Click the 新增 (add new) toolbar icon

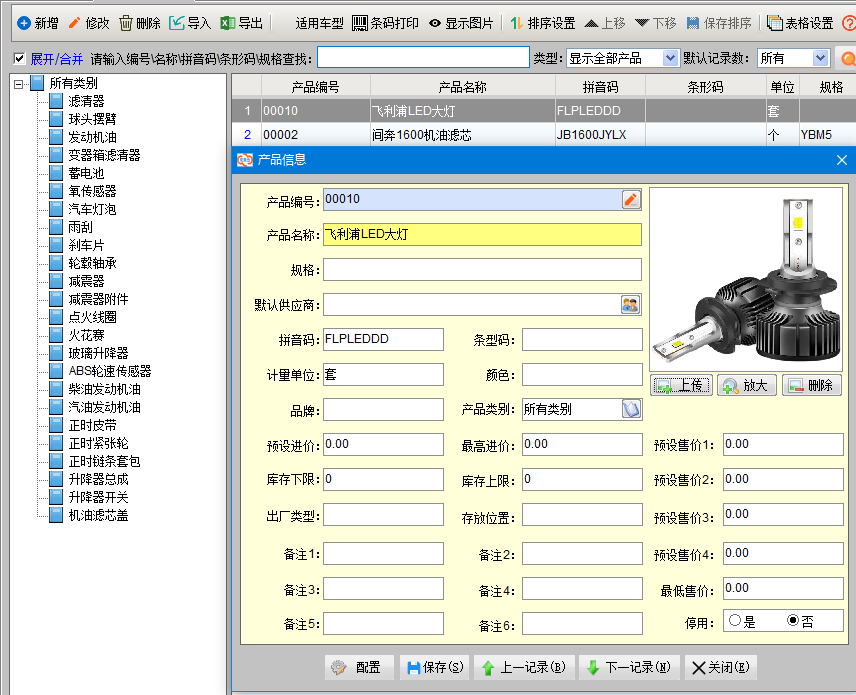tap(23, 23)
